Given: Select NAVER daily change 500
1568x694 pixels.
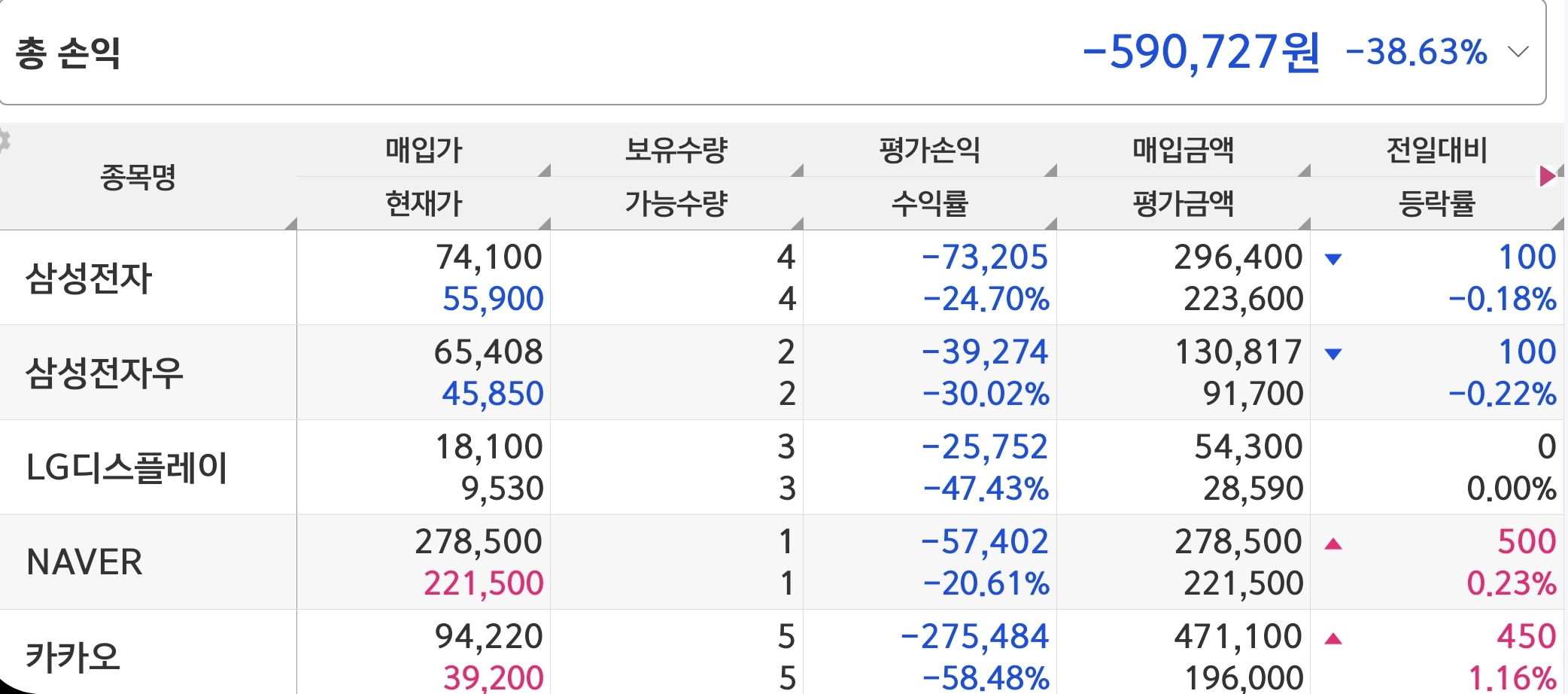Looking at the screenshot, I should 1527,542.
